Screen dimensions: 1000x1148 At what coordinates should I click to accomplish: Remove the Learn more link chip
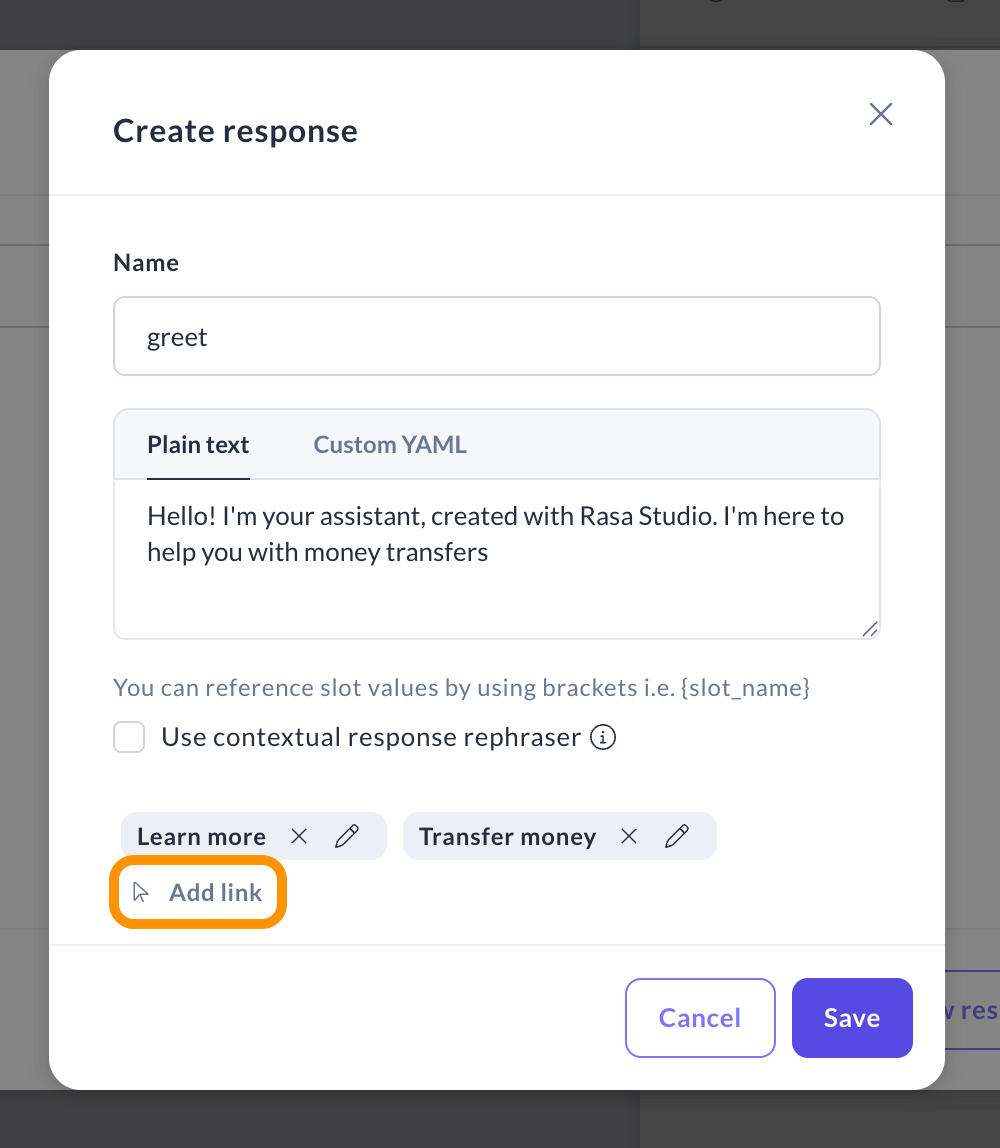click(x=298, y=836)
